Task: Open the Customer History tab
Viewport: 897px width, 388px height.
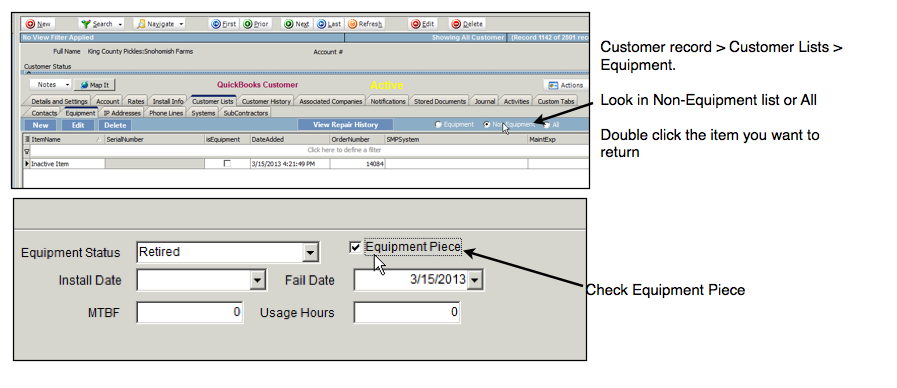Action: [x=266, y=101]
